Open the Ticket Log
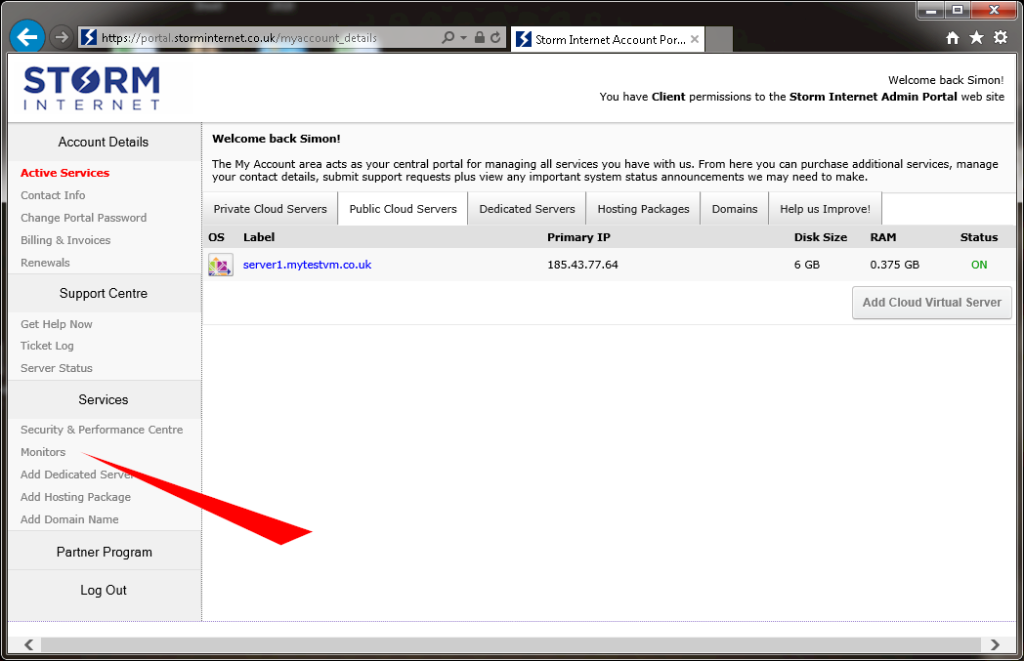The image size is (1024, 661). point(47,346)
